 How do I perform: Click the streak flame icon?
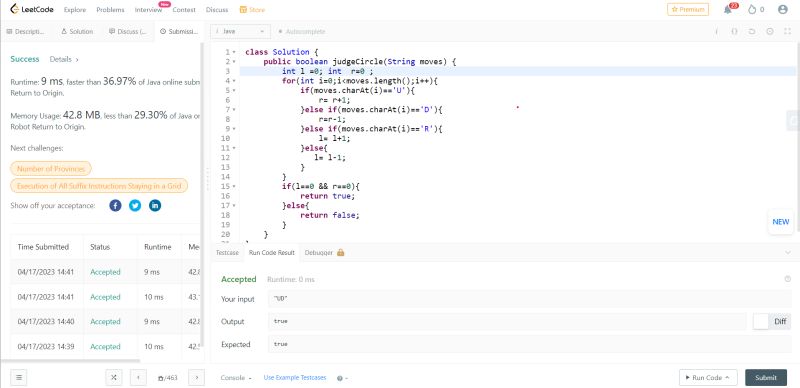pos(752,10)
